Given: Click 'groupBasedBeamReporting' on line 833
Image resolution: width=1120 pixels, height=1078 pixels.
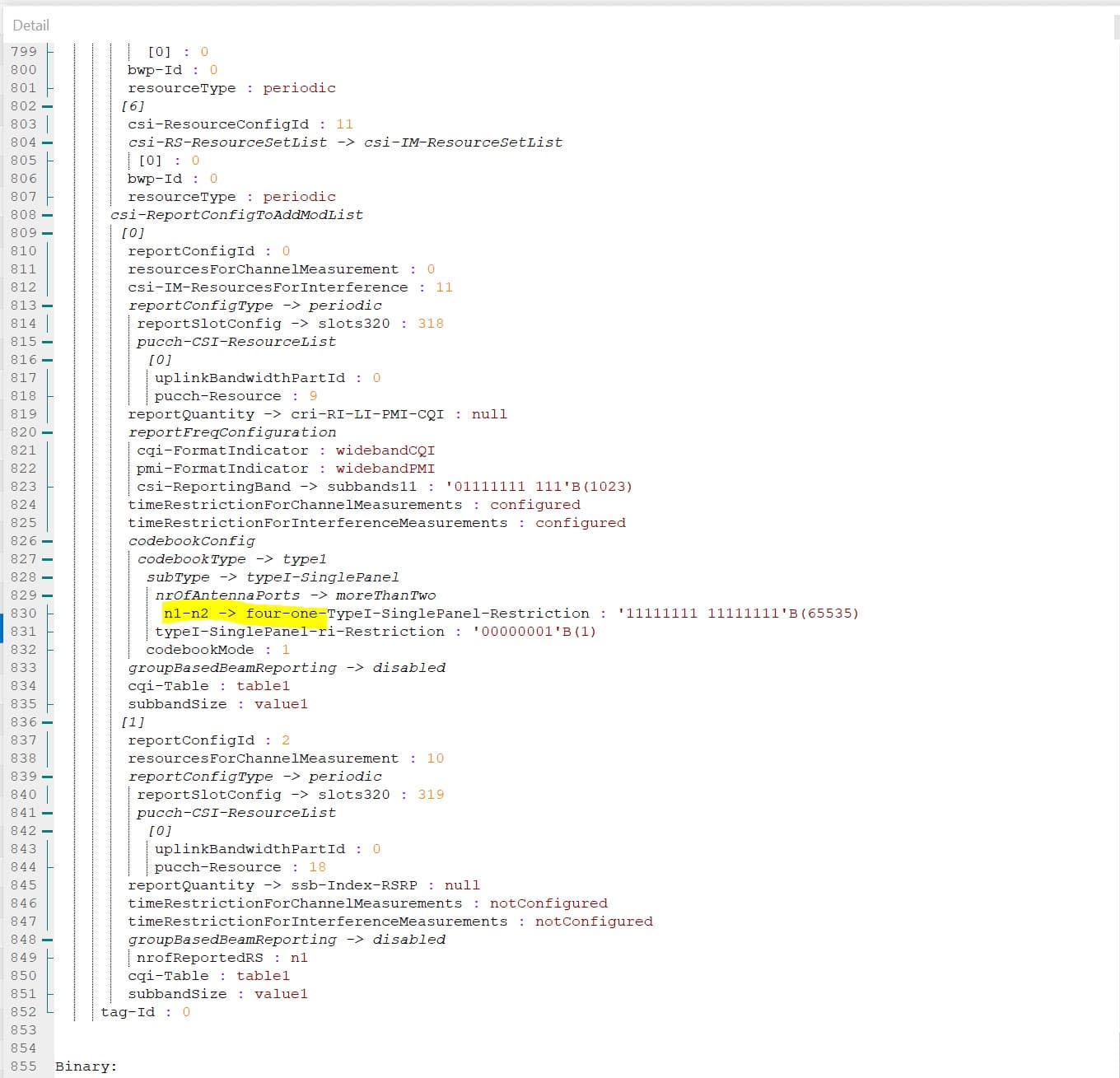Looking at the screenshot, I should pyautogui.click(x=232, y=668).
